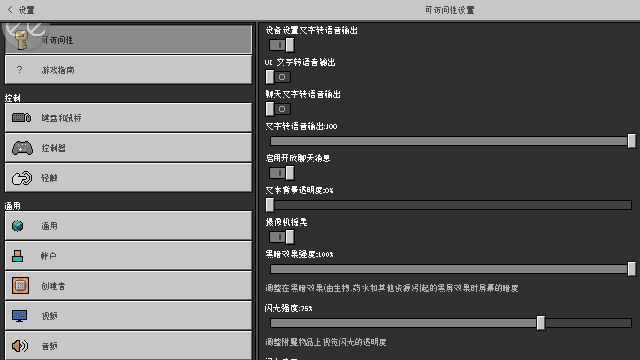
Task: Open Accessibility section with key icon
Action: (x=128, y=40)
